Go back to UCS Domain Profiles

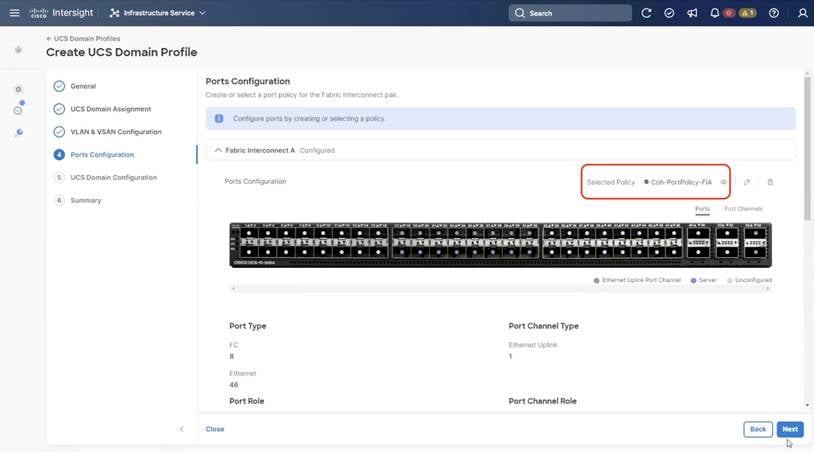click(x=83, y=38)
